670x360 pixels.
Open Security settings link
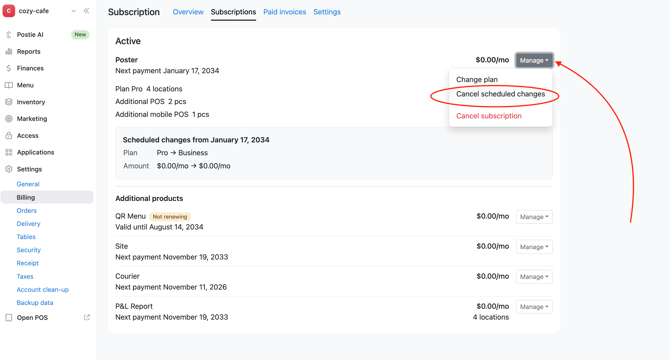pos(29,250)
